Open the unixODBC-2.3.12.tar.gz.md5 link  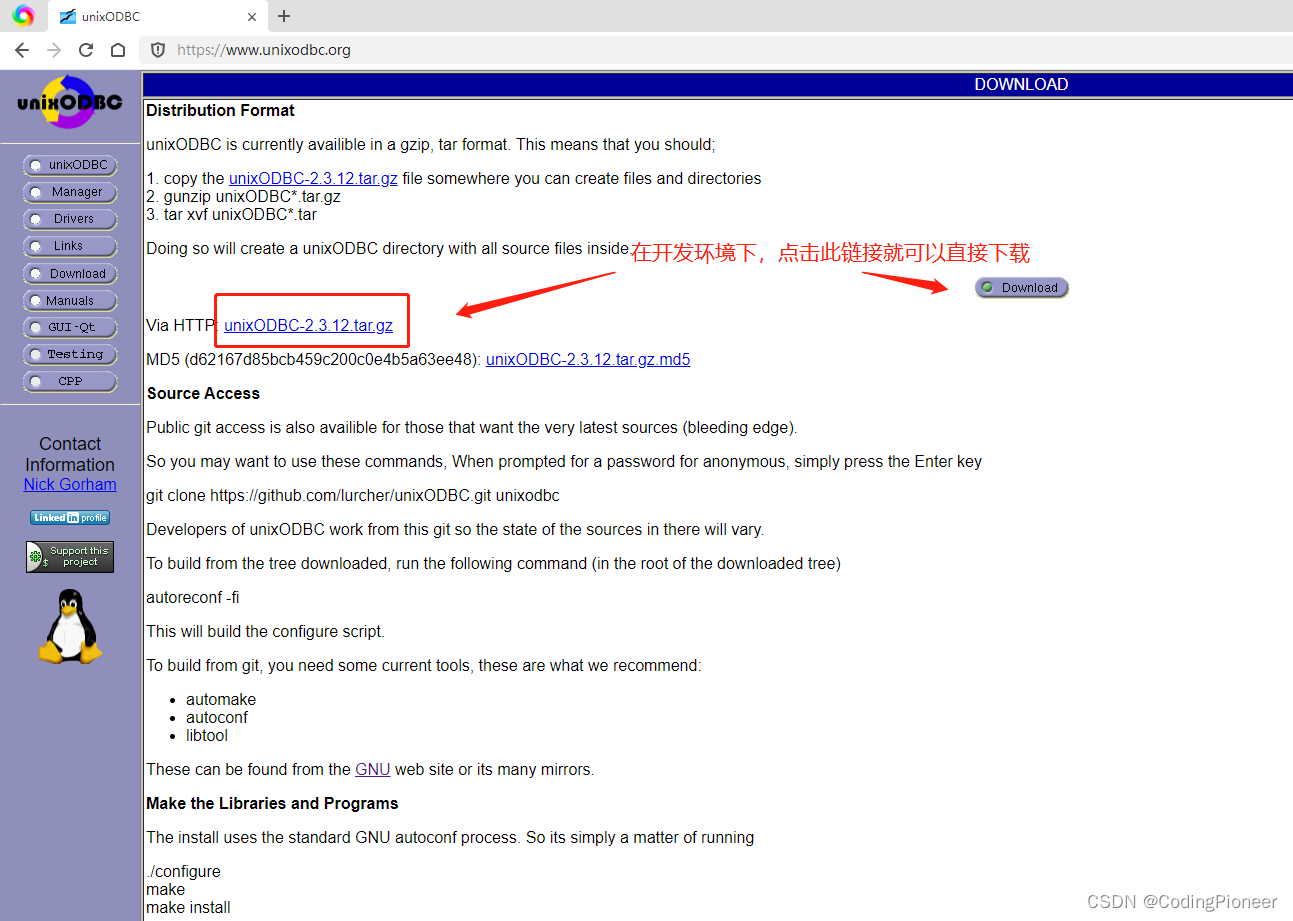coord(588,359)
